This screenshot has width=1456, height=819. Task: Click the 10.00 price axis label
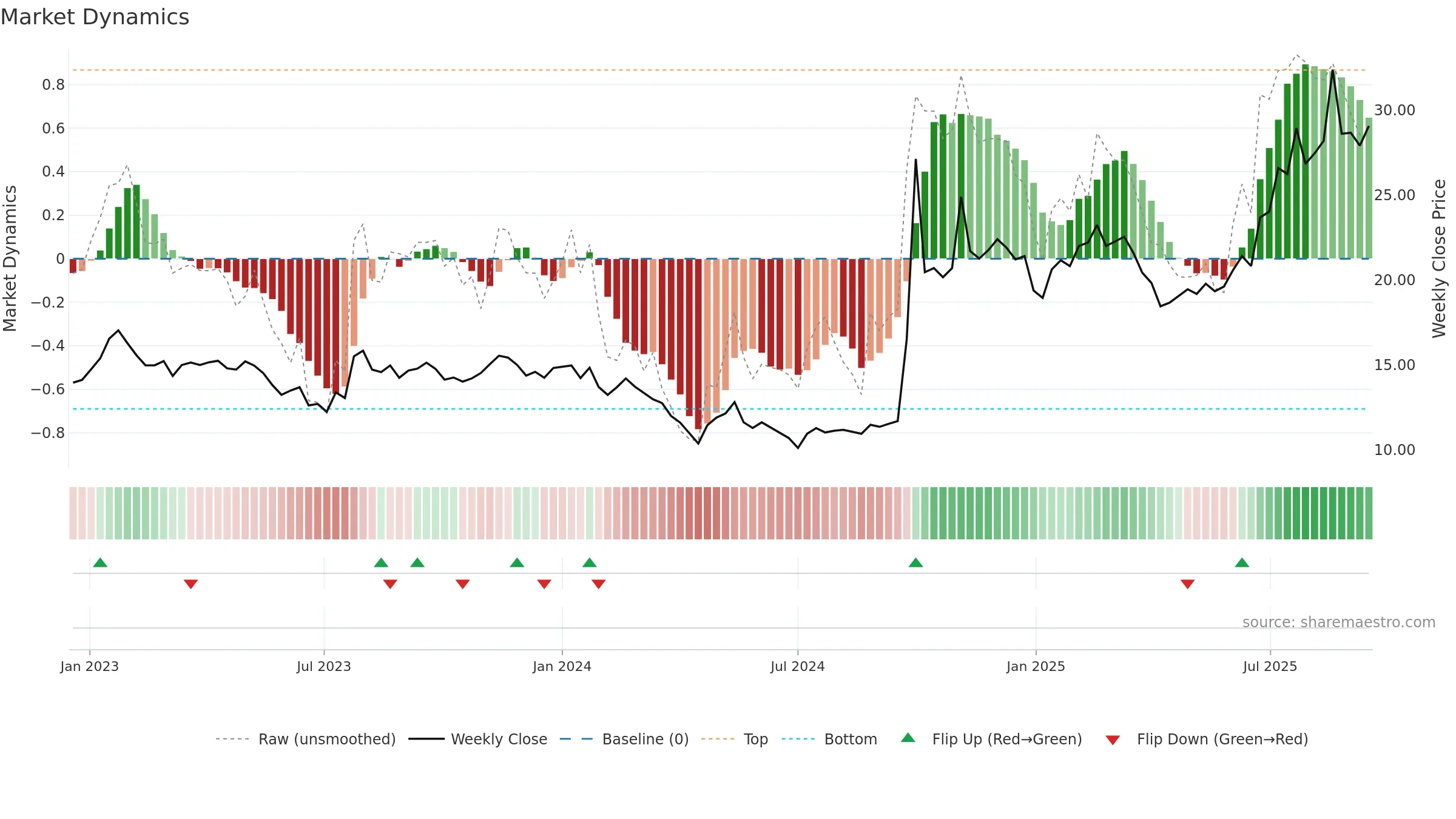point(1395,450)
